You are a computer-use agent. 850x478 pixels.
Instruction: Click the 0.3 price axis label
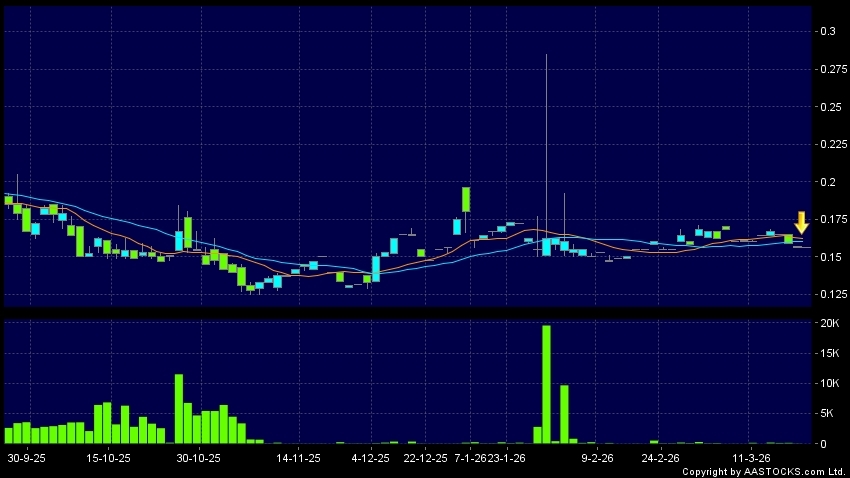827,32
